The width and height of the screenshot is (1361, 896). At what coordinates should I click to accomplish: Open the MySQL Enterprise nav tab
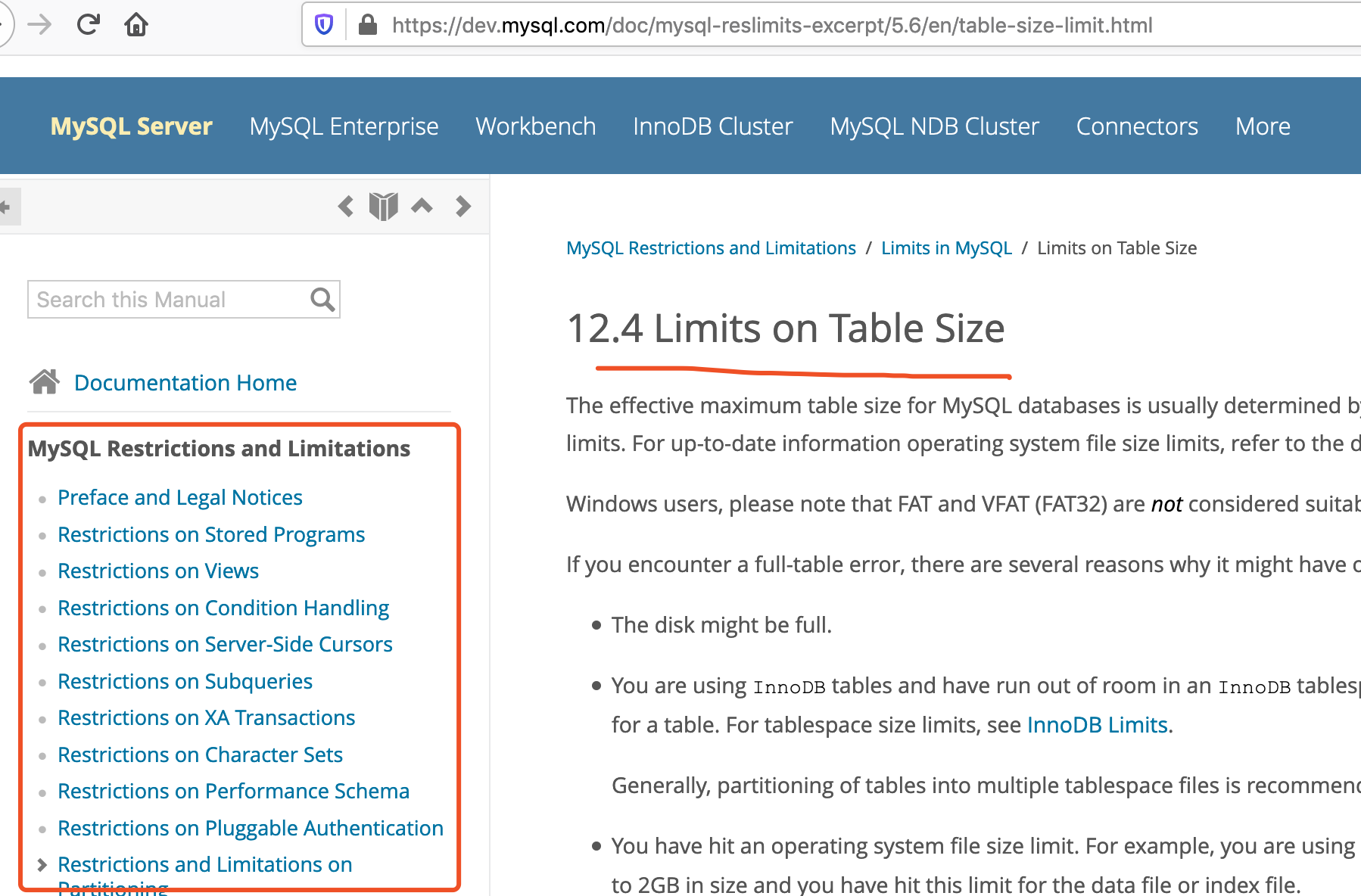point(344,126)
